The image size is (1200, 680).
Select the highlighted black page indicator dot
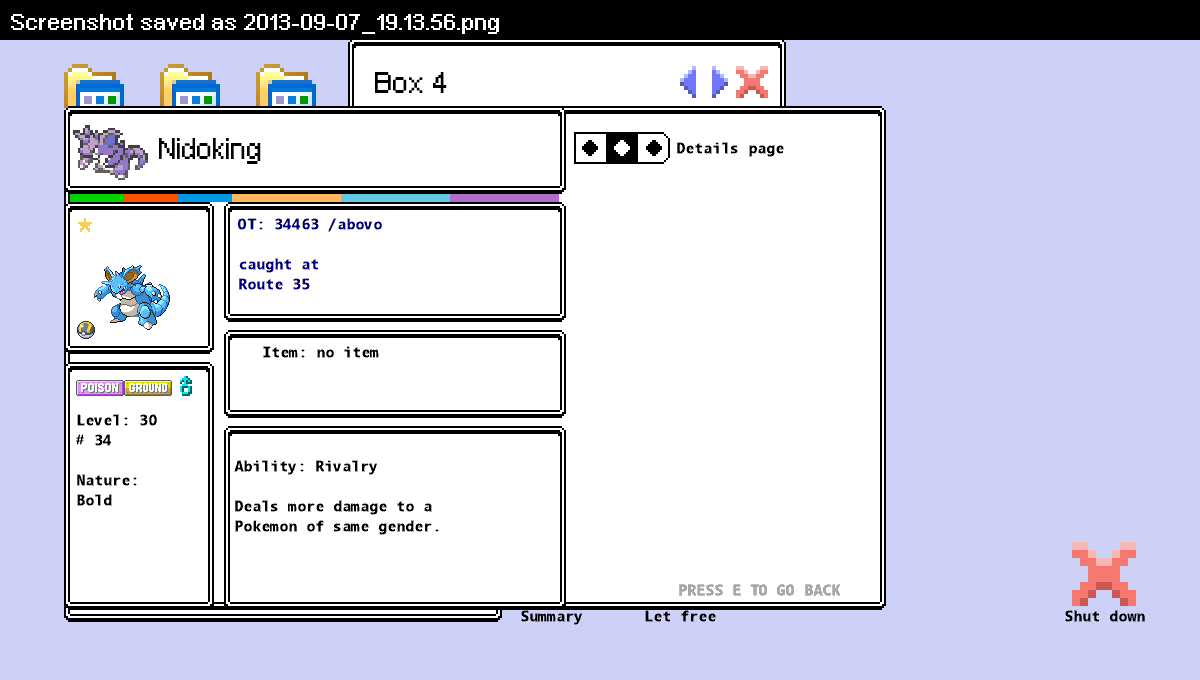622,148
